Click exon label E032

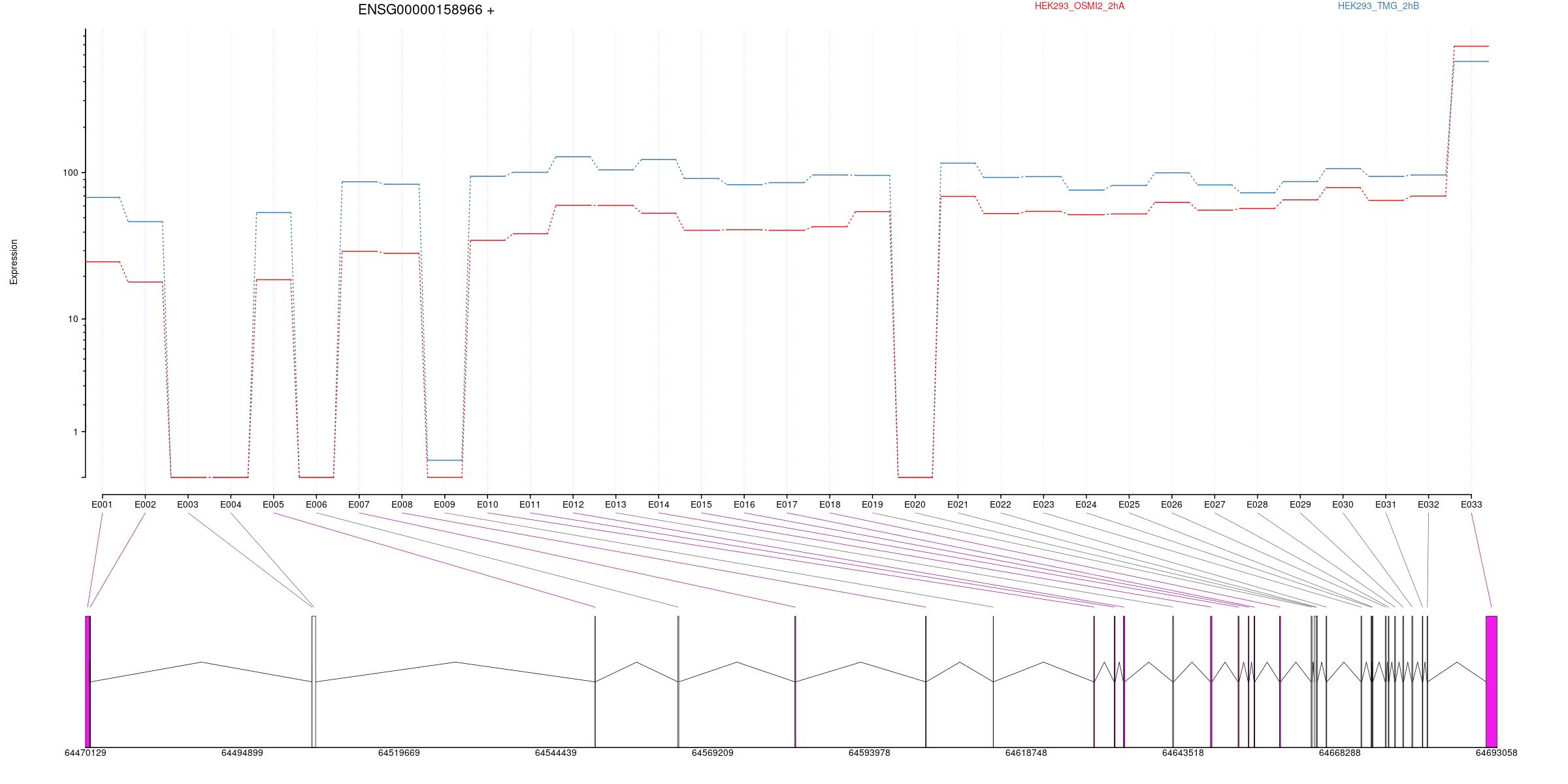pos(1428,504)
